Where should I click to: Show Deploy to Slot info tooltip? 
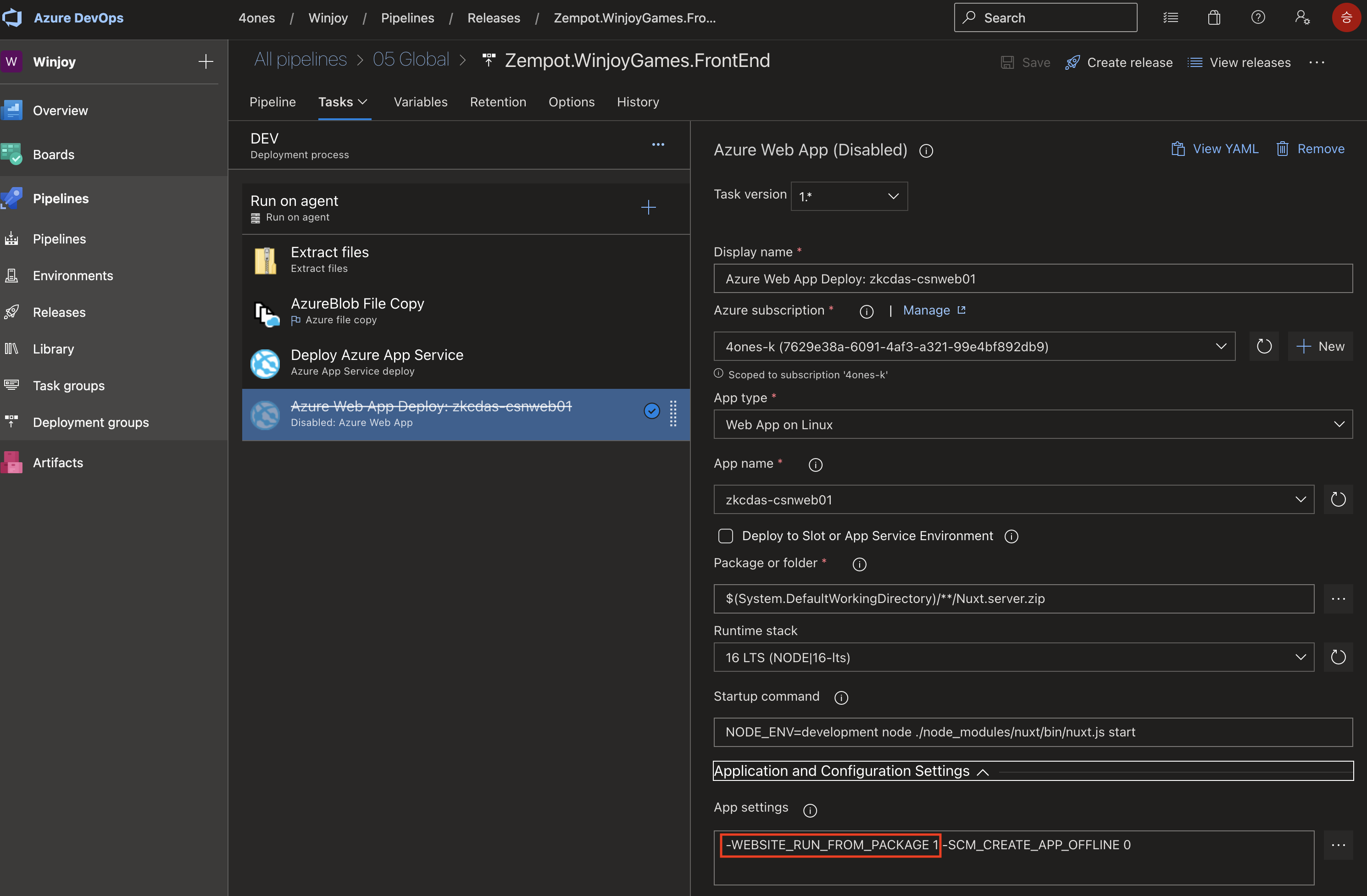point(1011,536)
